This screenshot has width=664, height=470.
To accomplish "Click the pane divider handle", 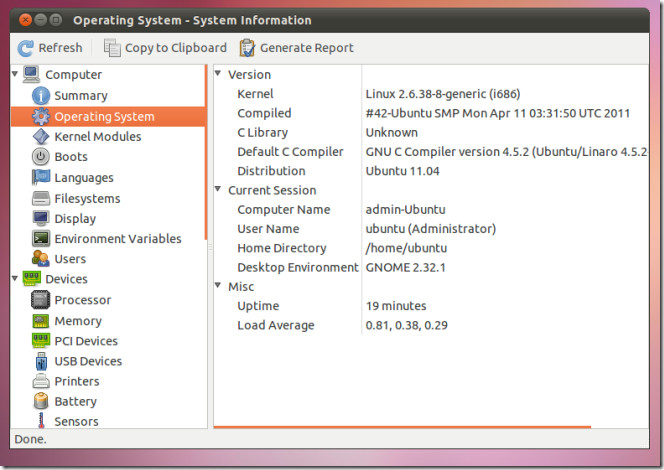I will point(210,246).
